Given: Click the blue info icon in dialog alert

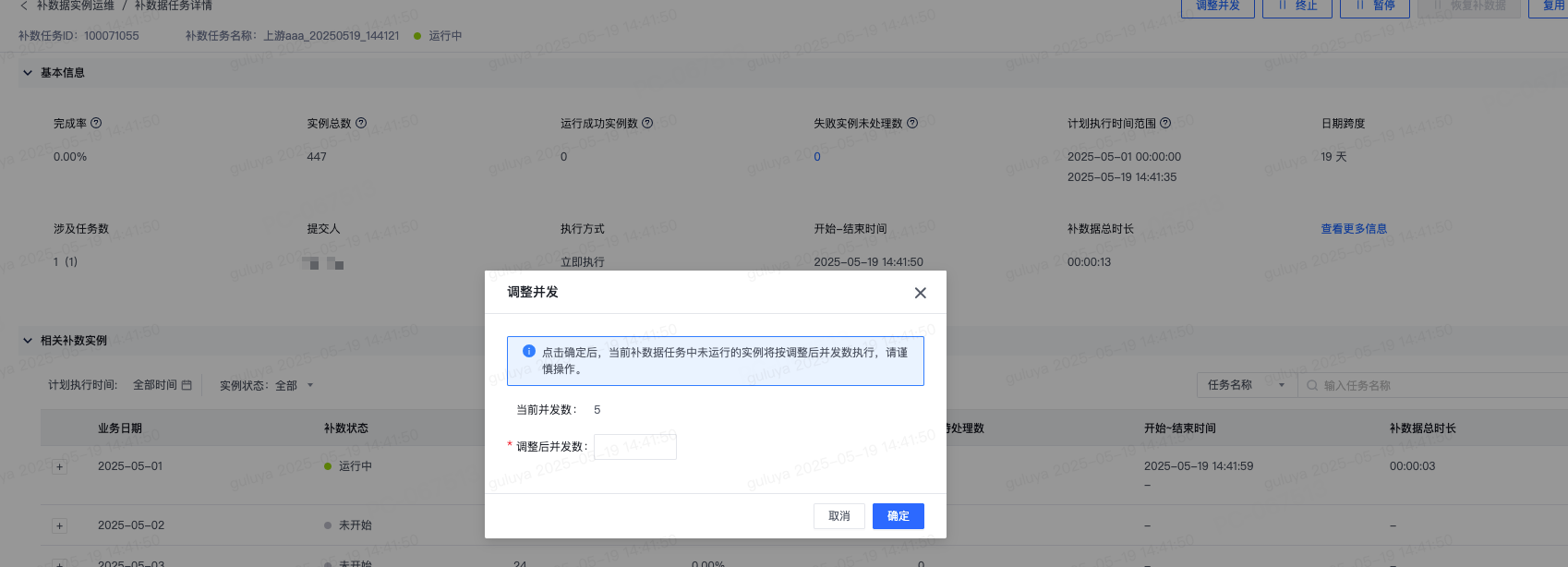Looking at the screenshot, I should pyautogui.click(x=529, y=351).
